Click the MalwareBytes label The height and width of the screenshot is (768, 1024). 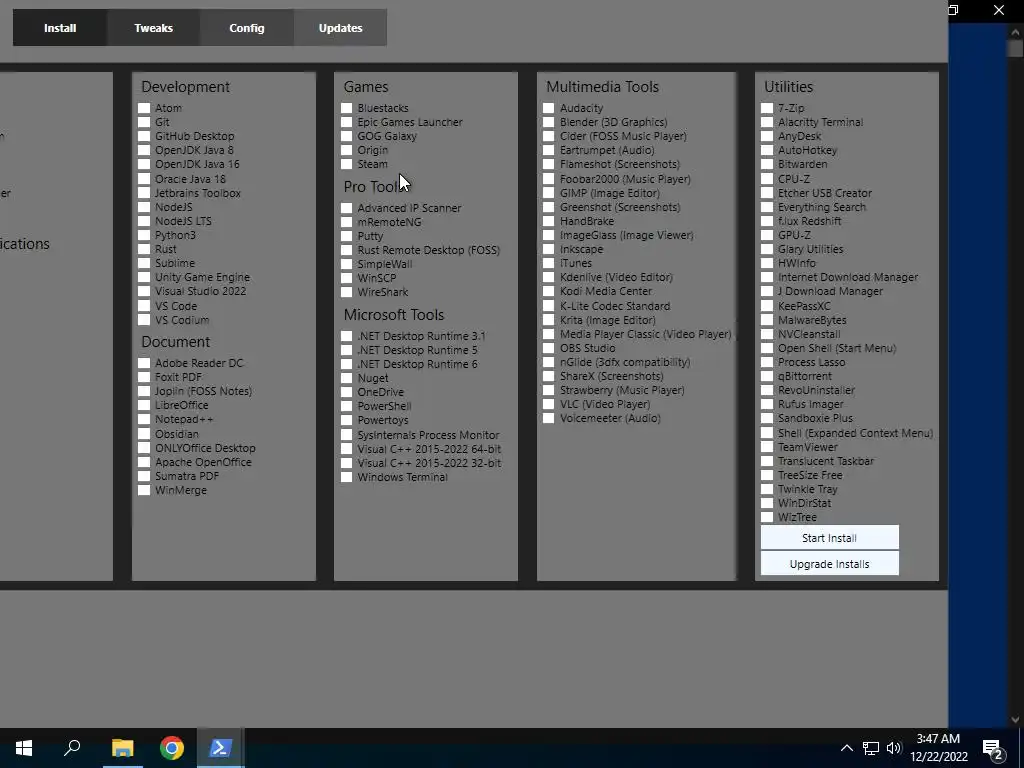[x=812, y=320]
